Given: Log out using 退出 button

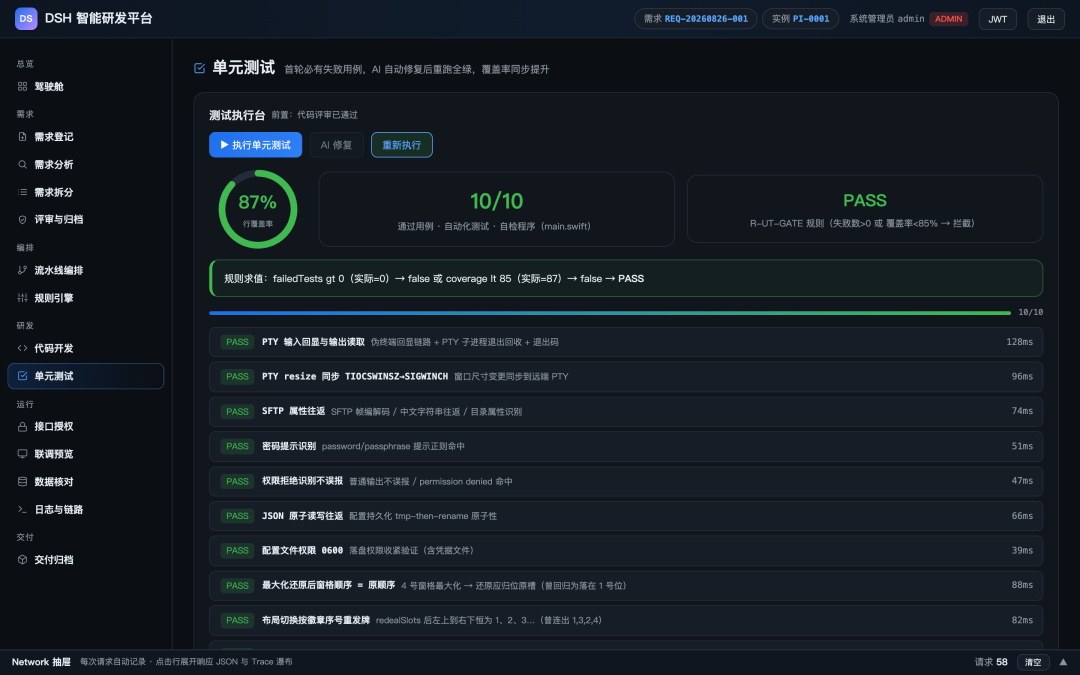Looking at the screenshot, I should (x=1046, y=19).
